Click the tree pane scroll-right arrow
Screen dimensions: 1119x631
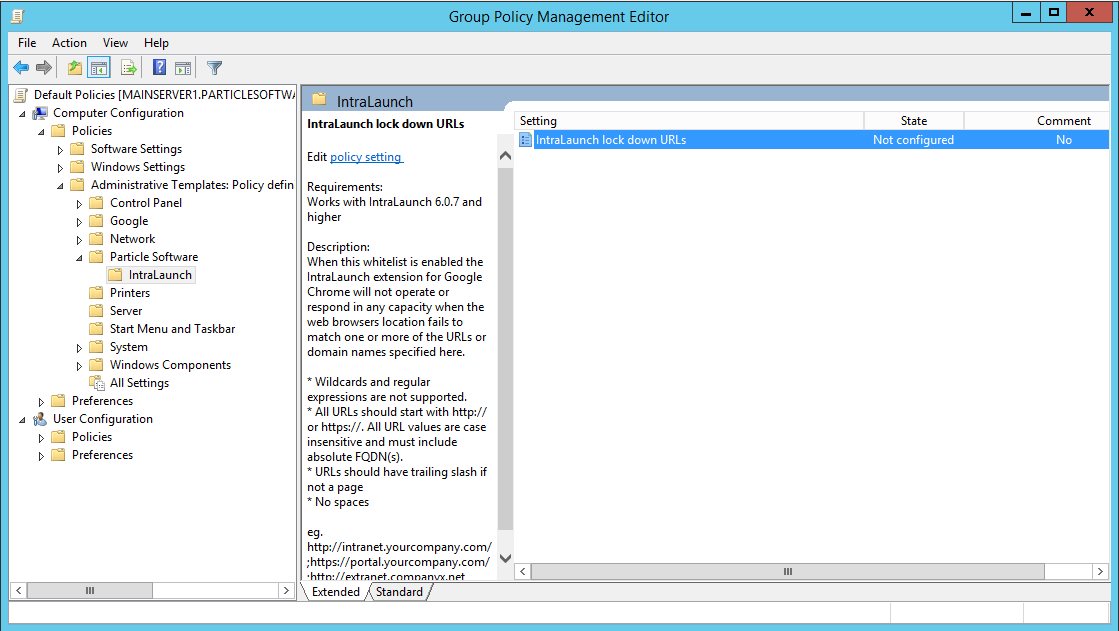click(286, 590)
